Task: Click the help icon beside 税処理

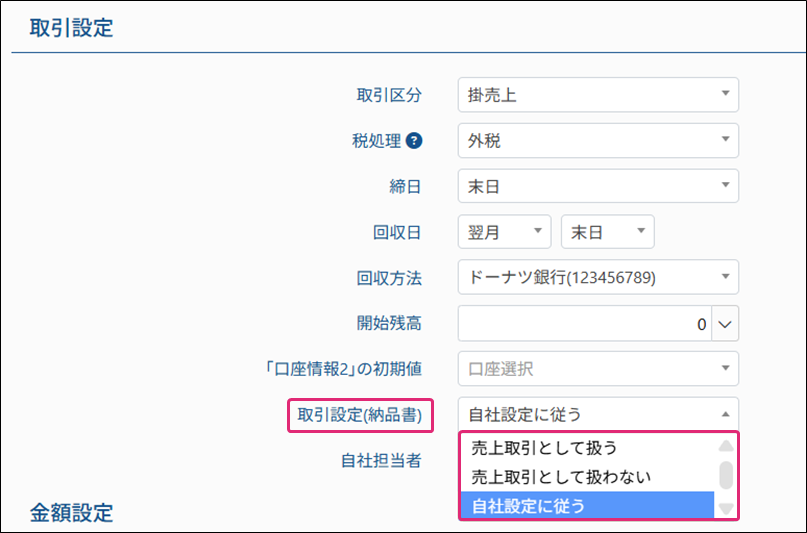Action: pos(414,141)
